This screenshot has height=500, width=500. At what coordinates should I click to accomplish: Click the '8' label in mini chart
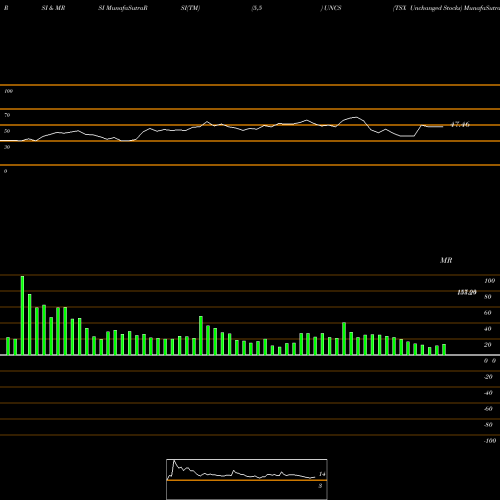pos(320,486)
